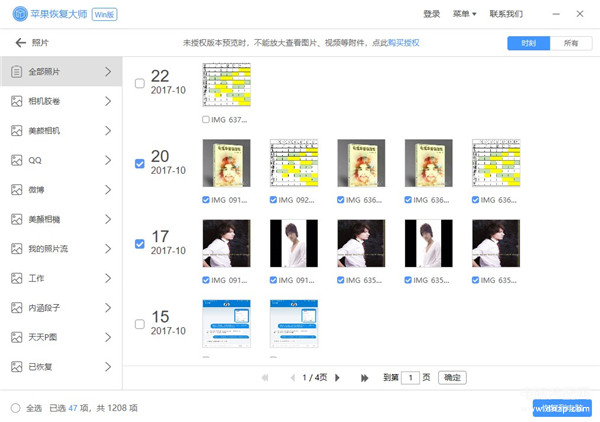Click the 天天P图 picture icon

pos(16,337)
